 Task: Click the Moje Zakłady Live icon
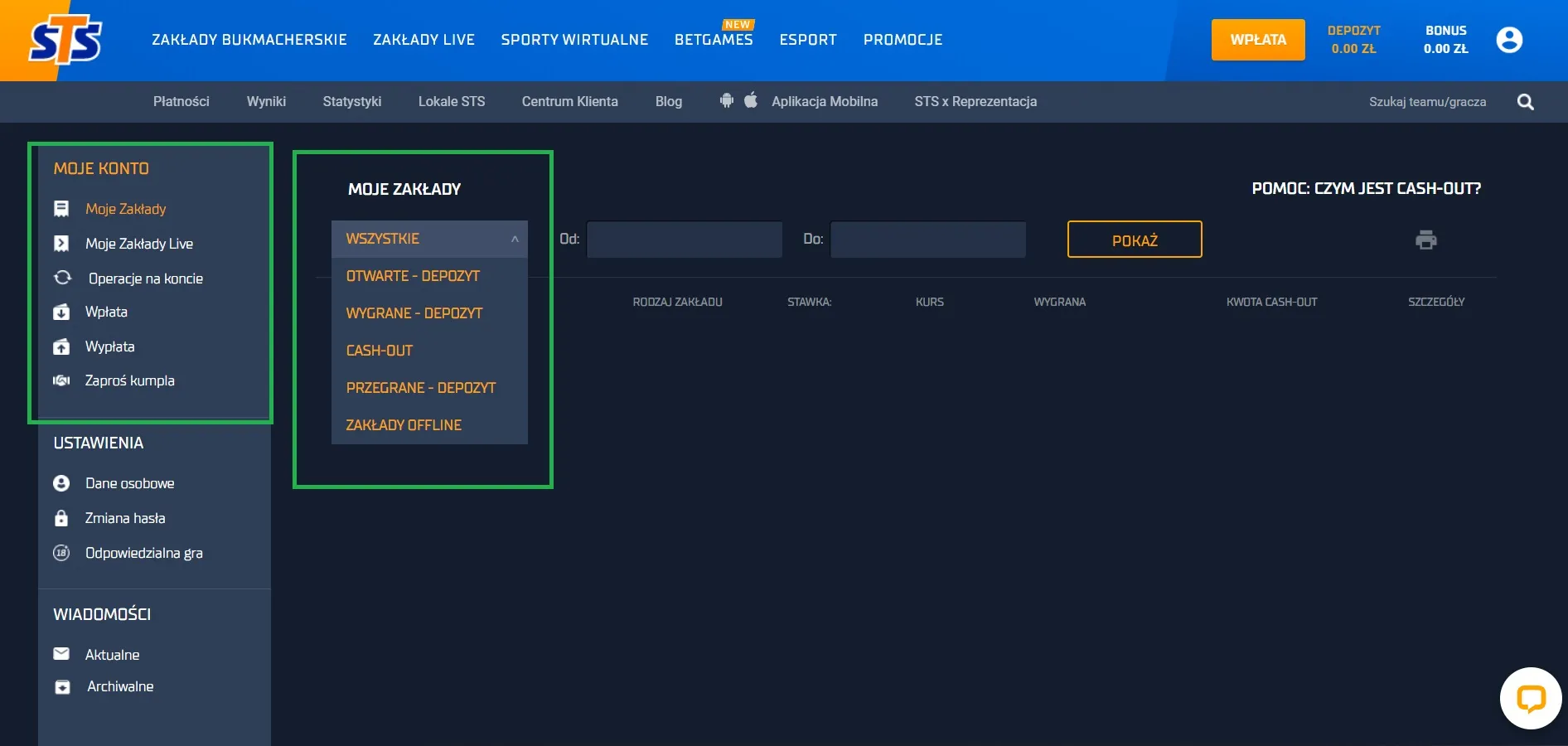[x=61, y=244]
